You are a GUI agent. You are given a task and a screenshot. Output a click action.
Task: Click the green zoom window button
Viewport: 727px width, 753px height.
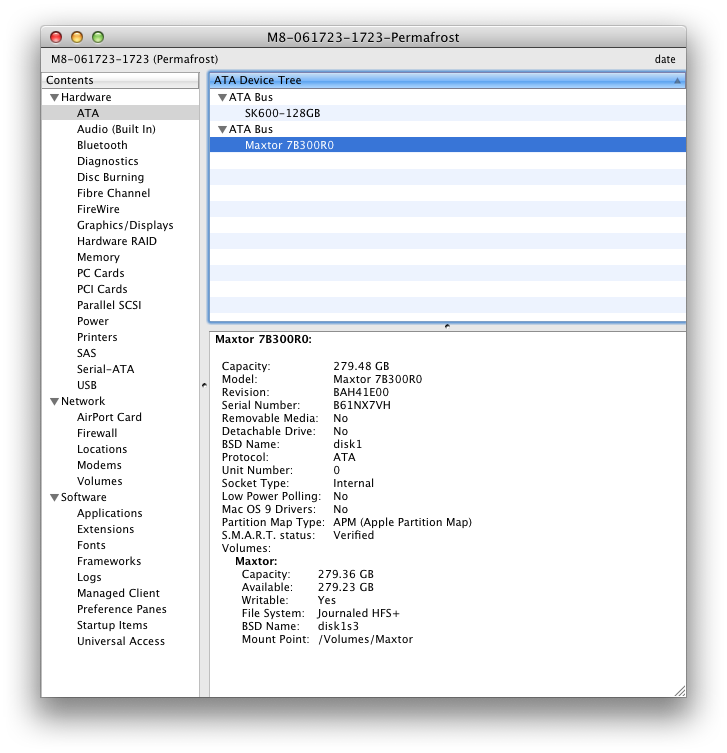[98, 37]
